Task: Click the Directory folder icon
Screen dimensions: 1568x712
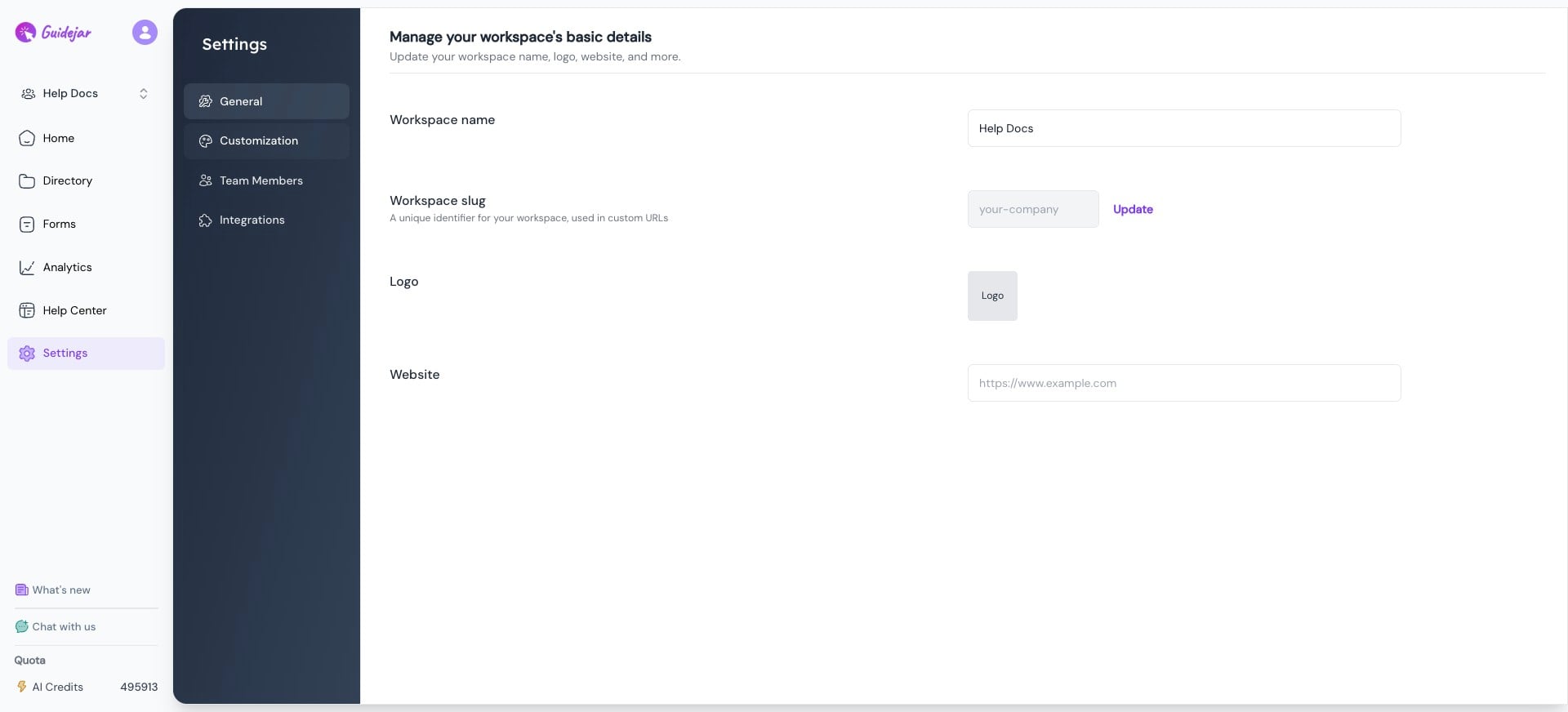Action: click(27, 181)
